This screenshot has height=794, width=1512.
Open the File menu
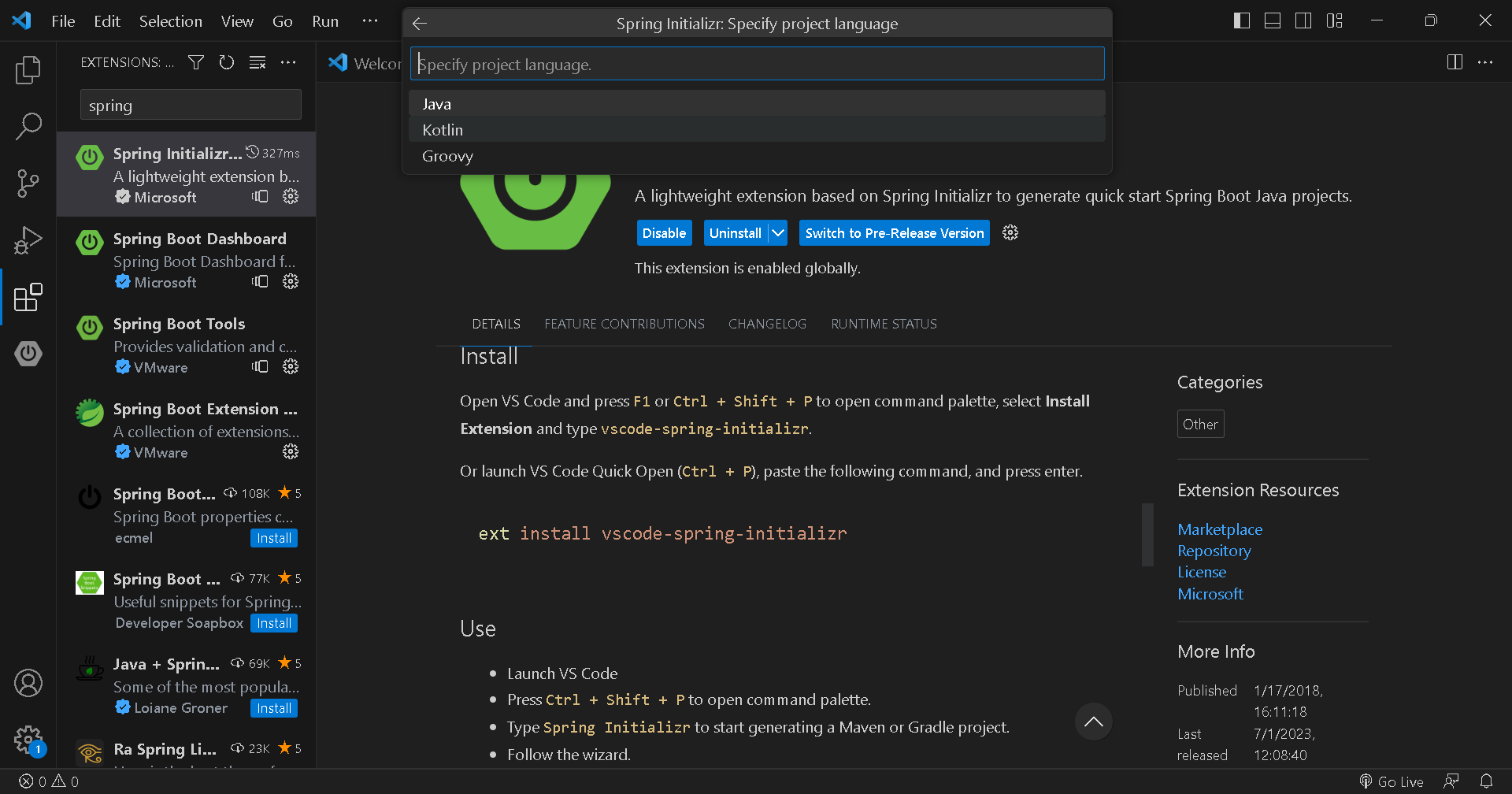point(63,21)
